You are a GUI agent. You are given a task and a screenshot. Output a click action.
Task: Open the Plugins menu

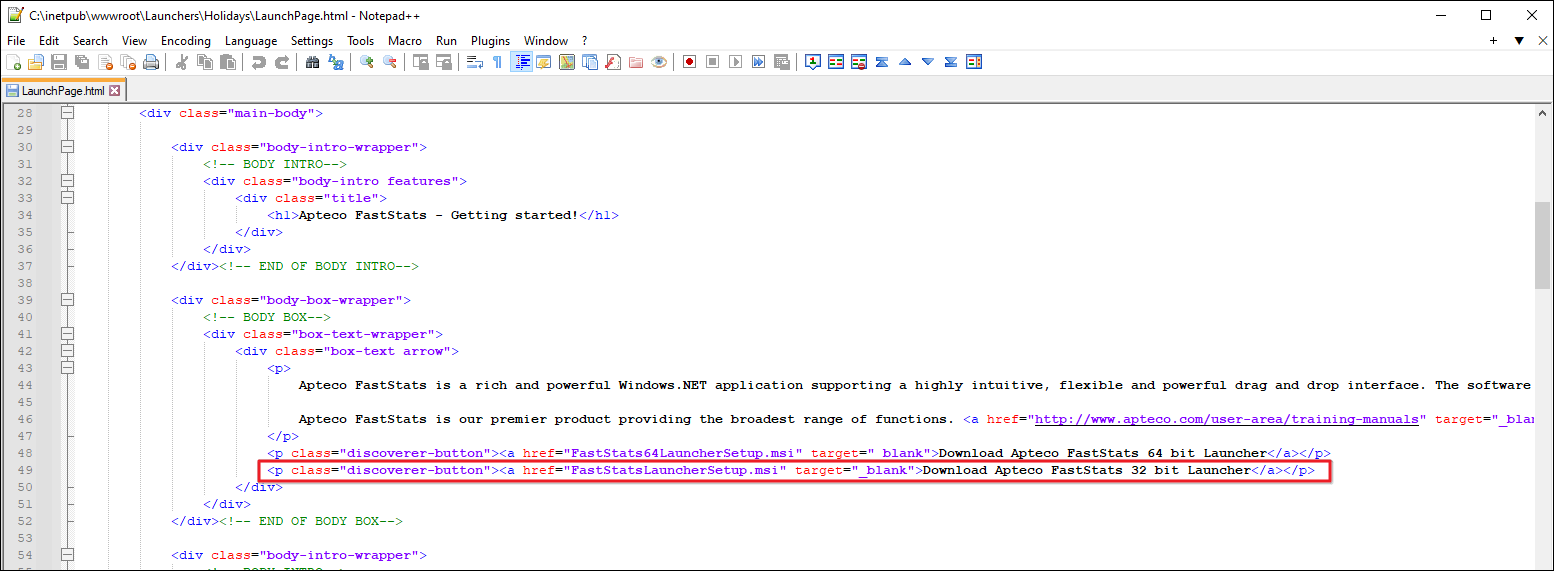point(490,41)
